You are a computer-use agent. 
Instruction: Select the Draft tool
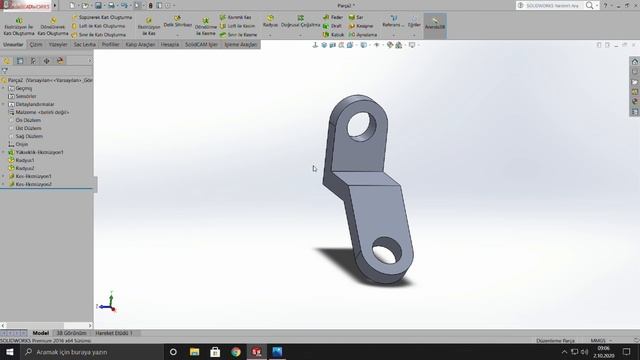pos(332,26)
